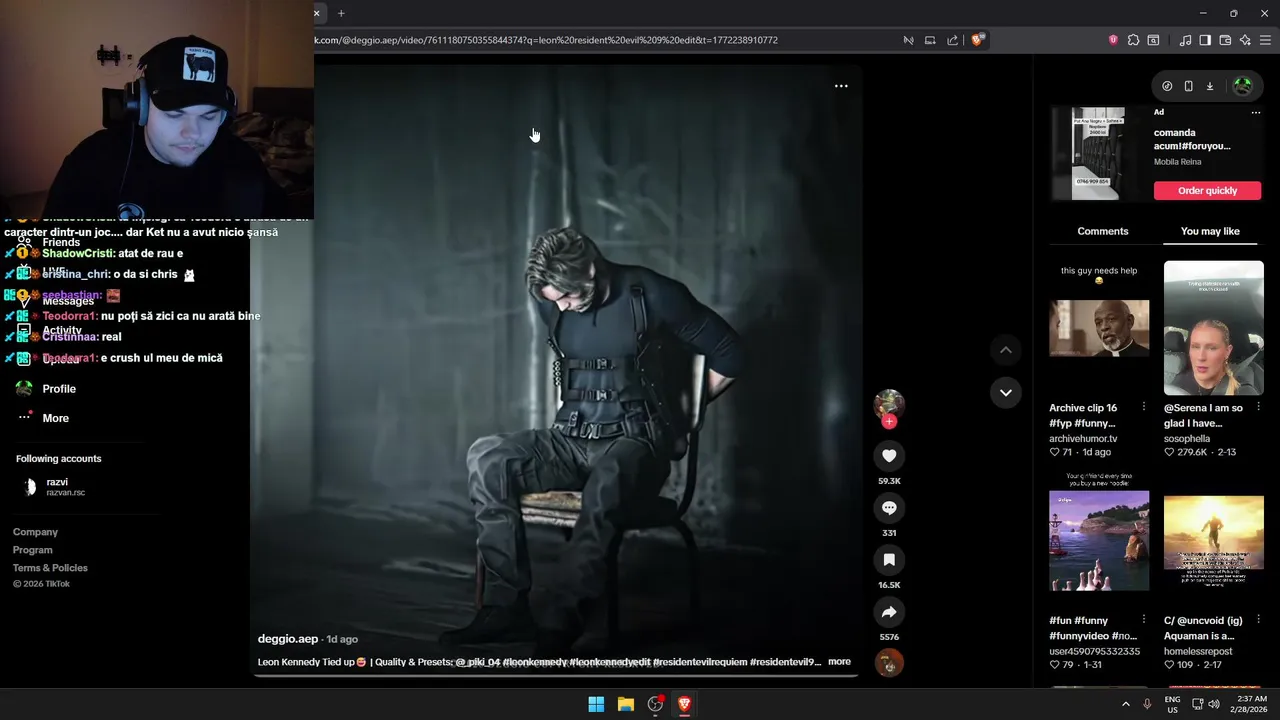Open Brave browser taskbar icon

(685, 704)
